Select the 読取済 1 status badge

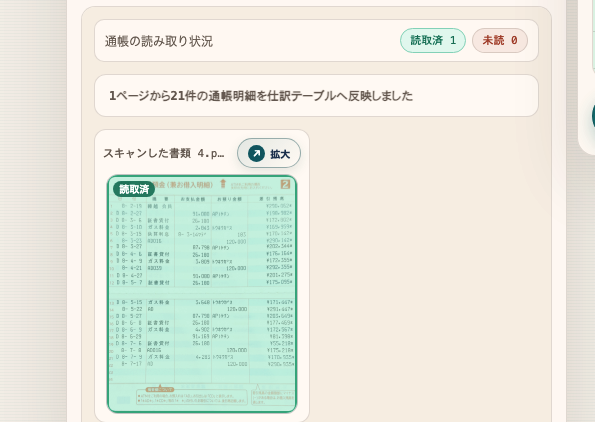pyautogui.click(x=433, y=40)
